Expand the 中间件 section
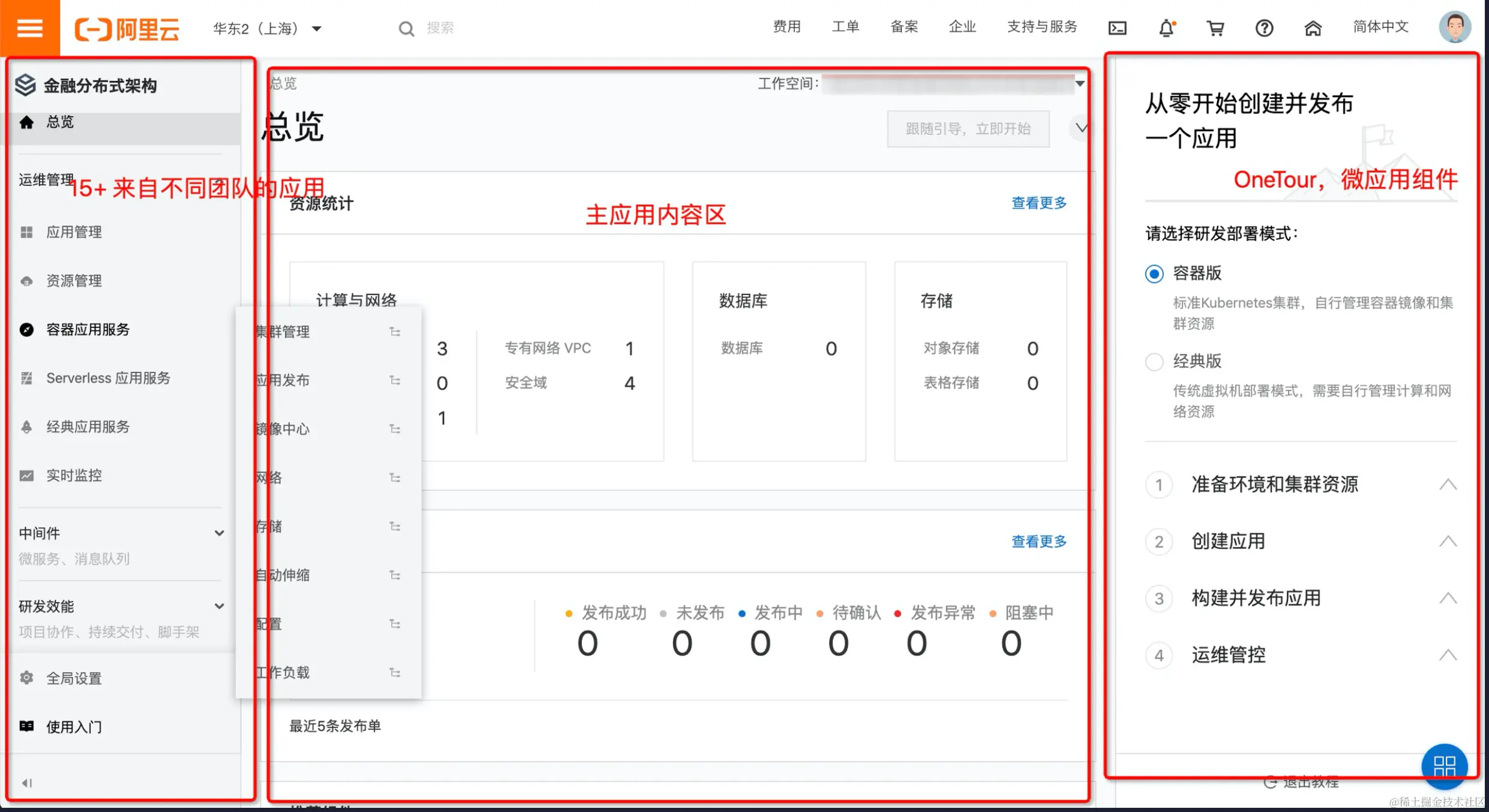The height and width of the screenshot is (812, 1489). (220, 533)
